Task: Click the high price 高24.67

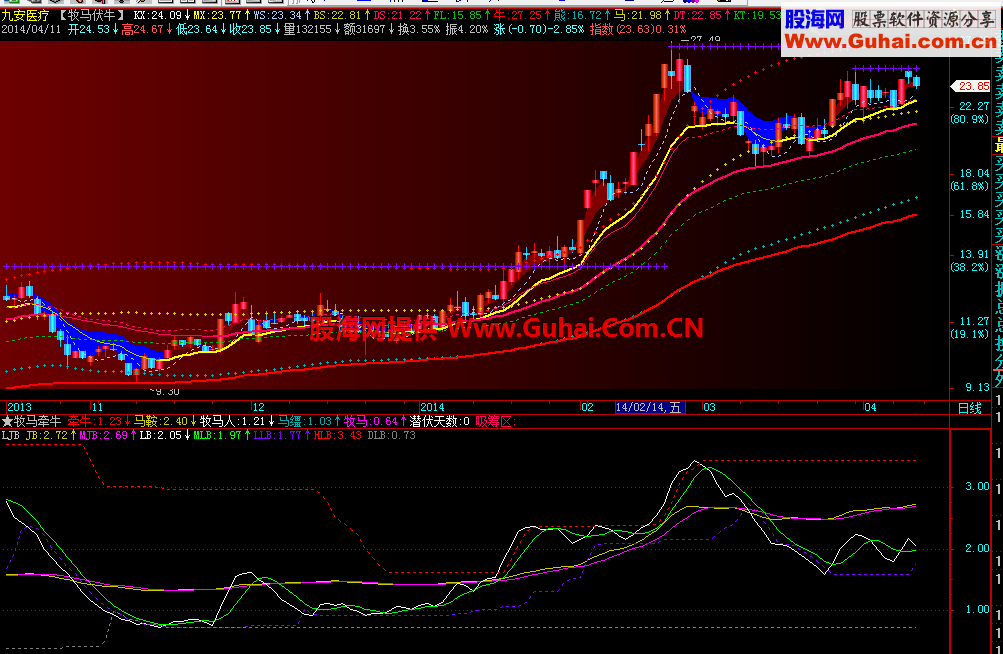Action: [x=143, y=29]
